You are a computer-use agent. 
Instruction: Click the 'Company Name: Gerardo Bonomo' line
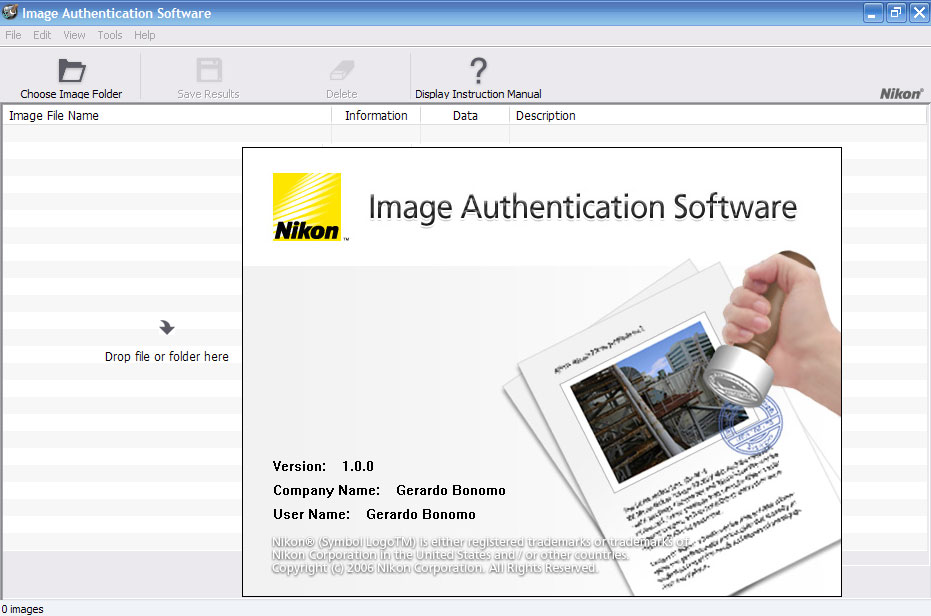[x=389, y=491]
